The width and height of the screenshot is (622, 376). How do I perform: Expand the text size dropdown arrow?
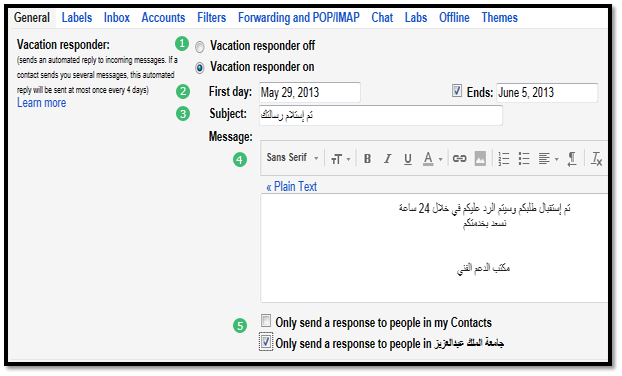348,159
